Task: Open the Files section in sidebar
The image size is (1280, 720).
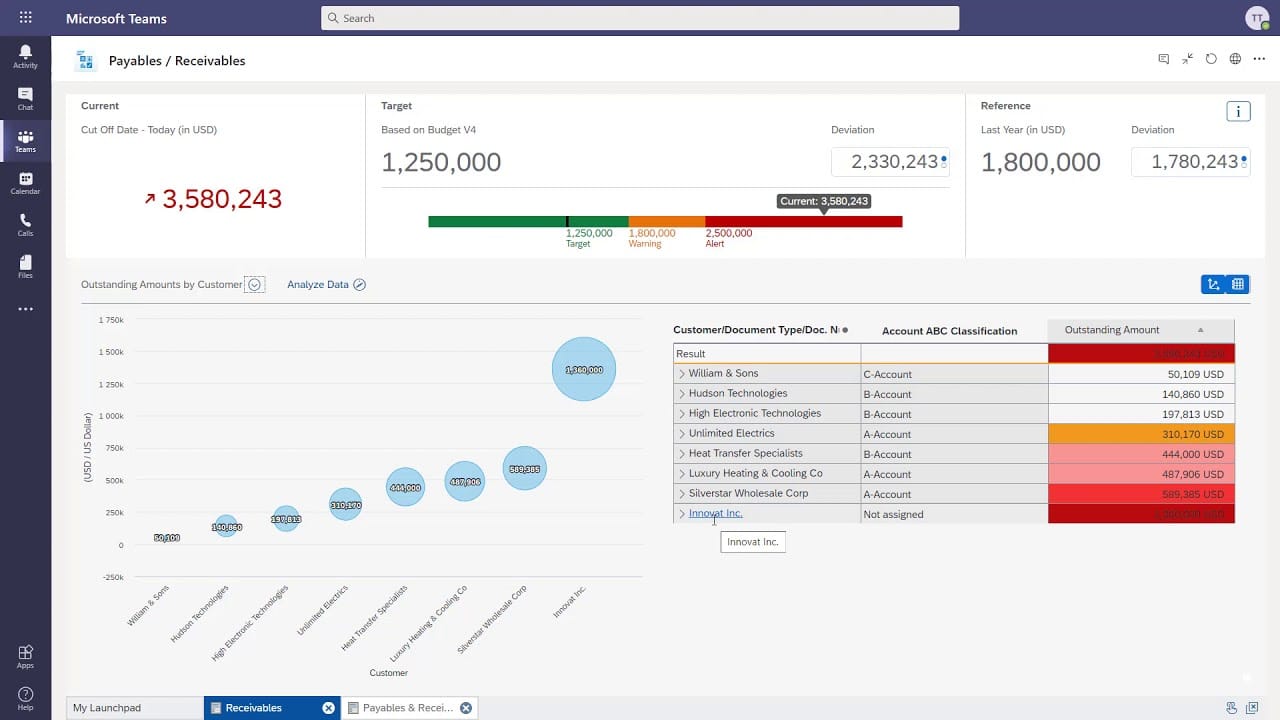Action: (x=25, y=266)
